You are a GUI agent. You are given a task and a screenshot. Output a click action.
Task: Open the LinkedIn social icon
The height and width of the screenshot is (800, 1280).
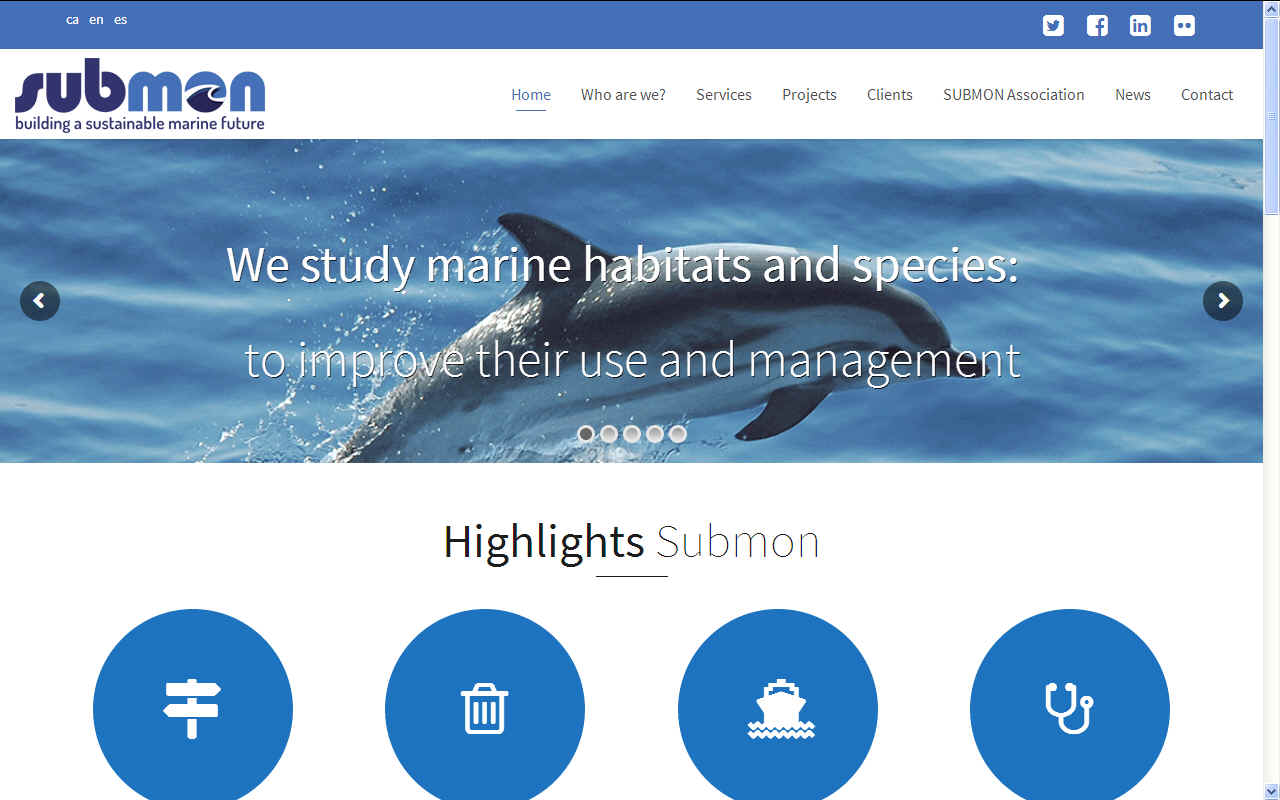pos(1140,26)
